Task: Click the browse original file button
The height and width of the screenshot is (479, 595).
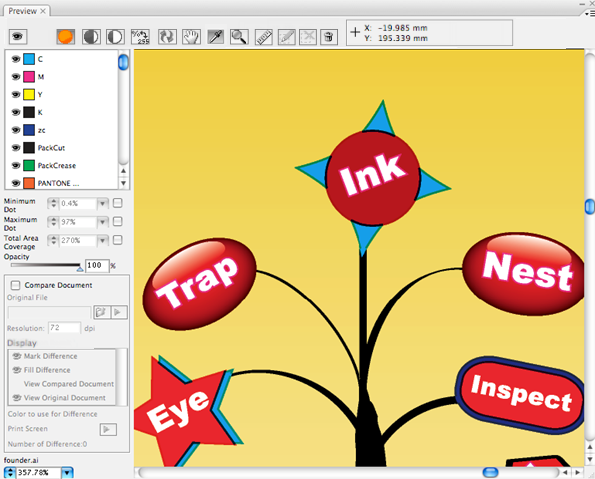Action: coord(101,312)
